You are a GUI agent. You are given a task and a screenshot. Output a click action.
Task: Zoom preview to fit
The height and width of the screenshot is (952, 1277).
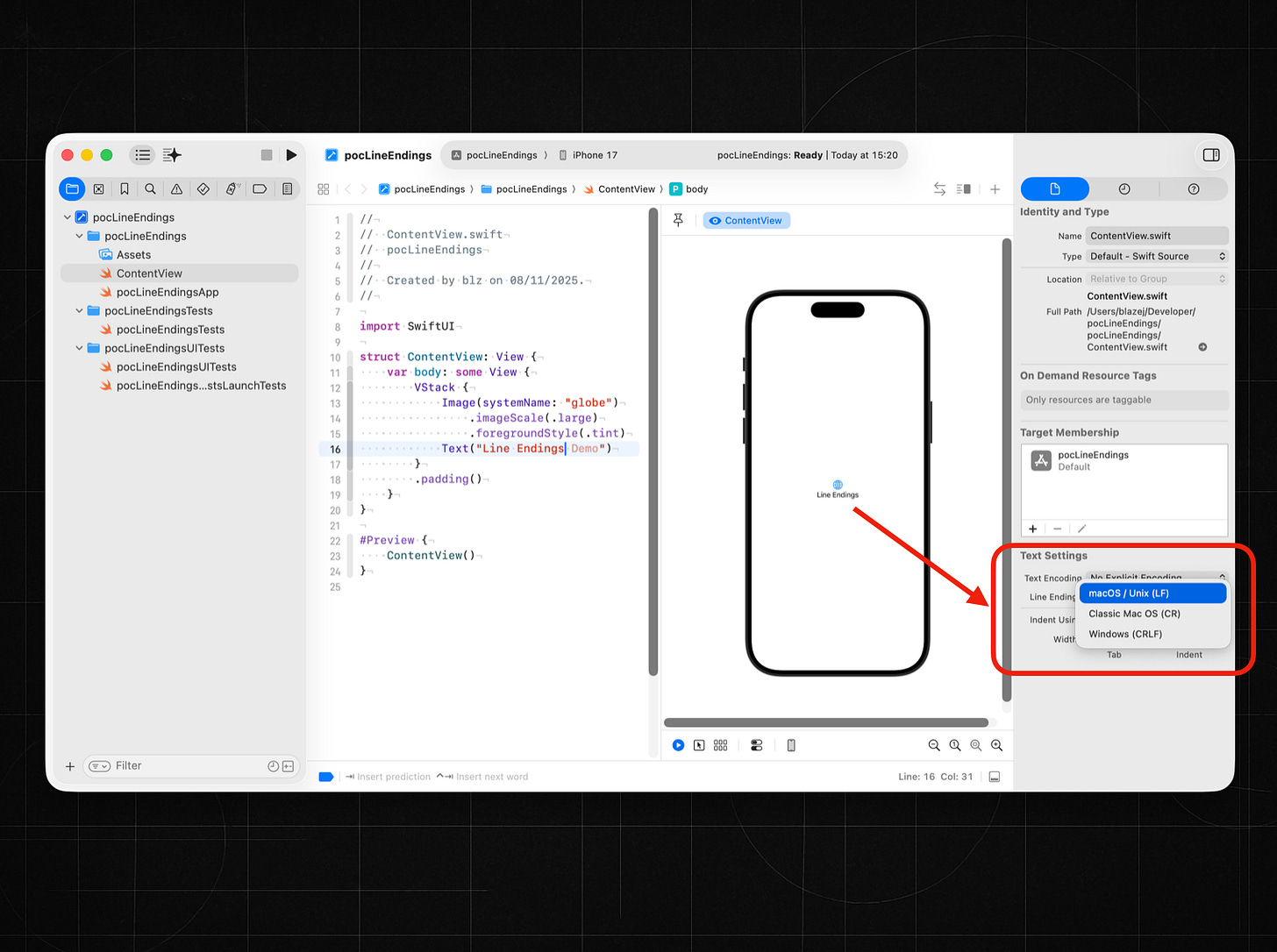pos(976,745)
